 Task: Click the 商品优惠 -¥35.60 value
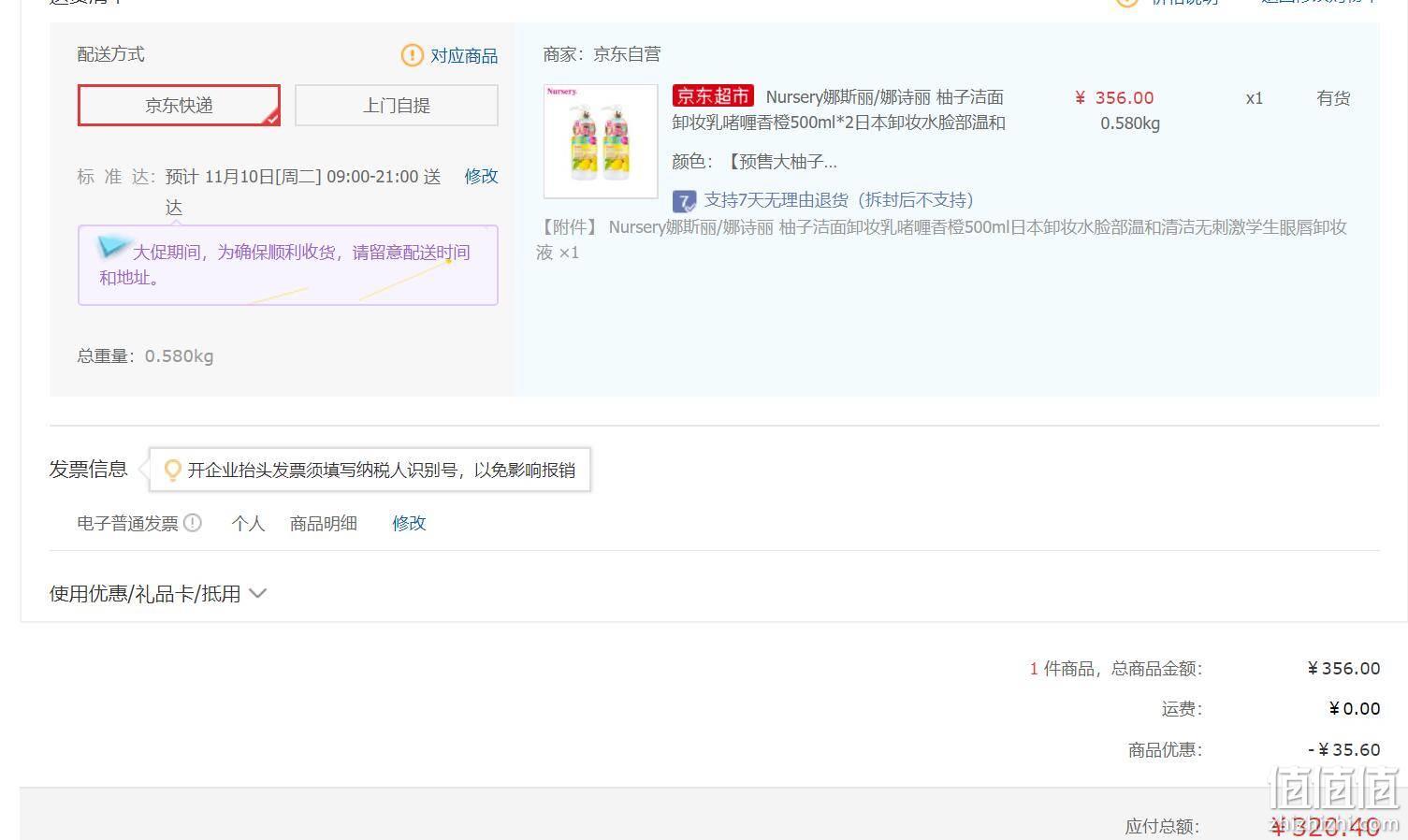pos(1344,749)
